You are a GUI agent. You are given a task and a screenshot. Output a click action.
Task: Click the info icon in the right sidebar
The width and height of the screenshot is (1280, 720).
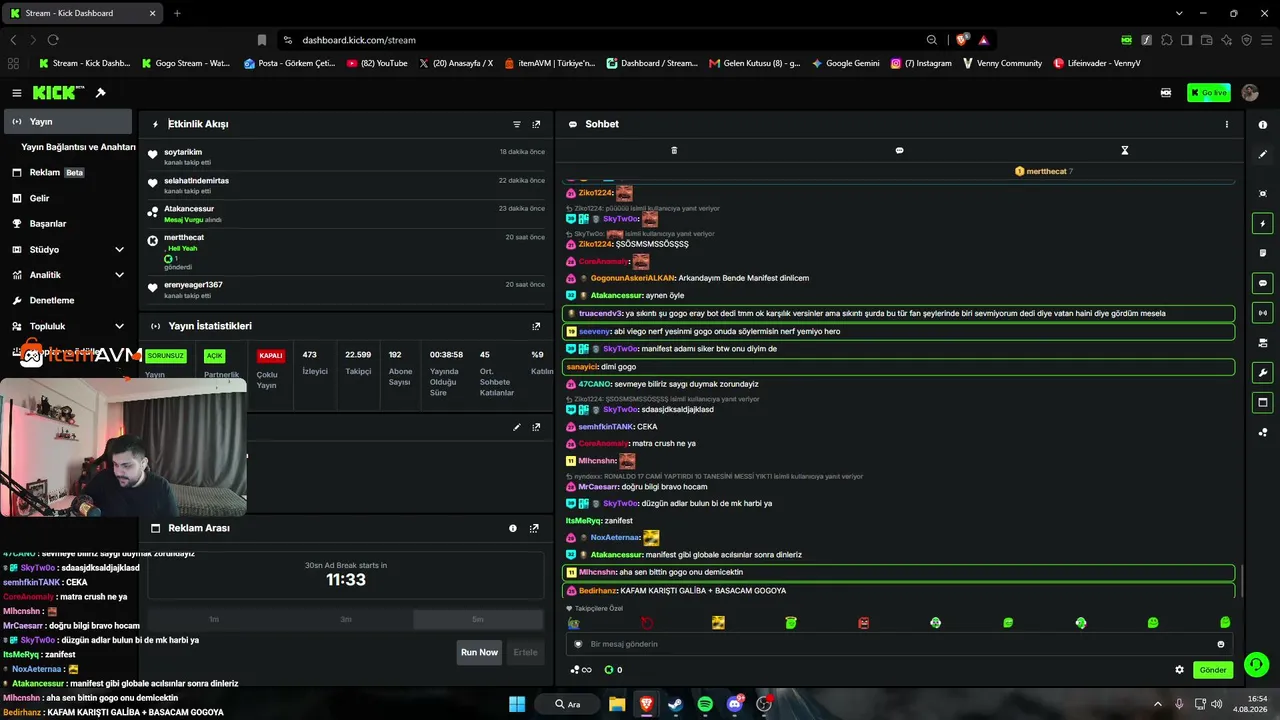click(x=1263, y=125)
